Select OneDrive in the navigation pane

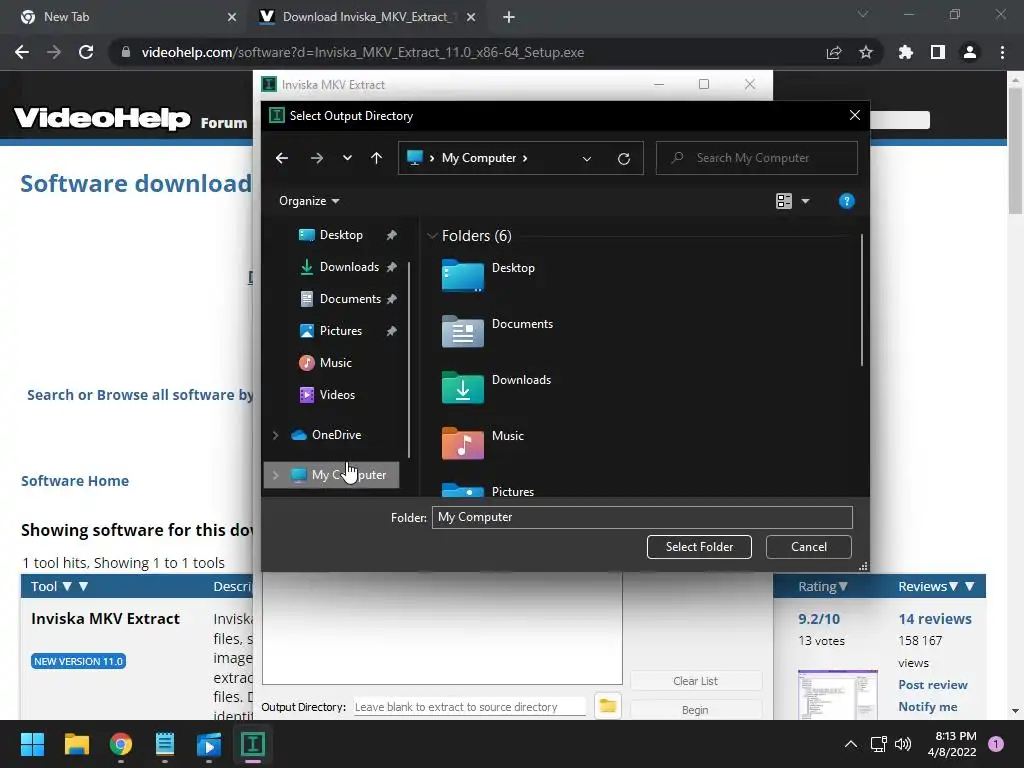coord(336,435)
